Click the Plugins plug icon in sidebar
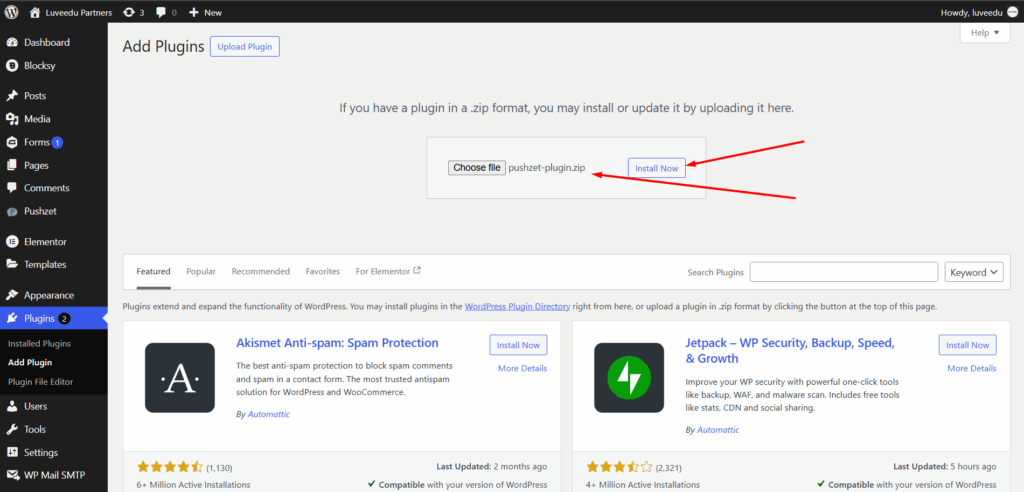This screenshot has height=492, width=1024. pos(12,318)
